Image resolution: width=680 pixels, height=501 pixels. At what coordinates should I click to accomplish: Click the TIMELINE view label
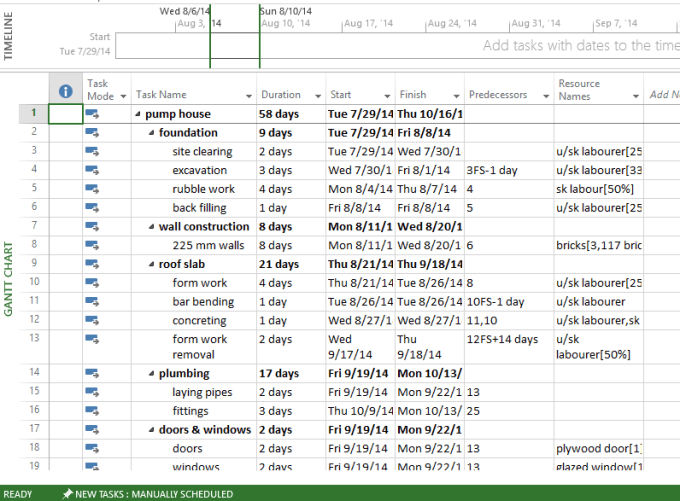coord(8,36)
